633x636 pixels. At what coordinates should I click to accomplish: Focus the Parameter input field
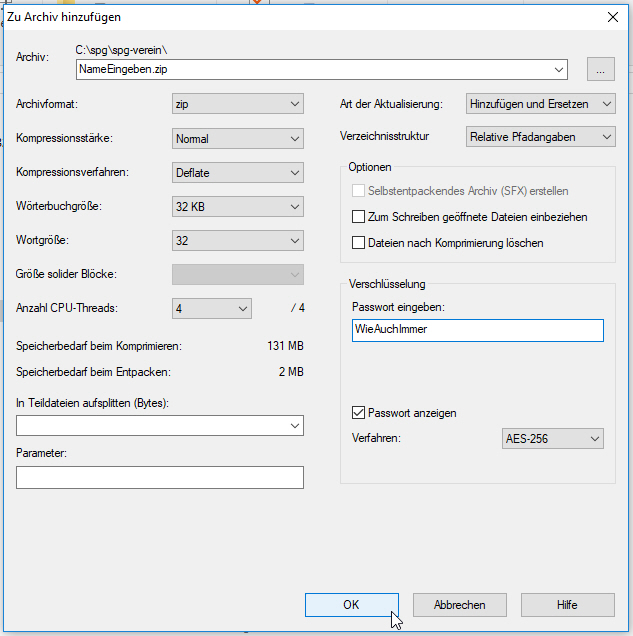coord(160,478)
